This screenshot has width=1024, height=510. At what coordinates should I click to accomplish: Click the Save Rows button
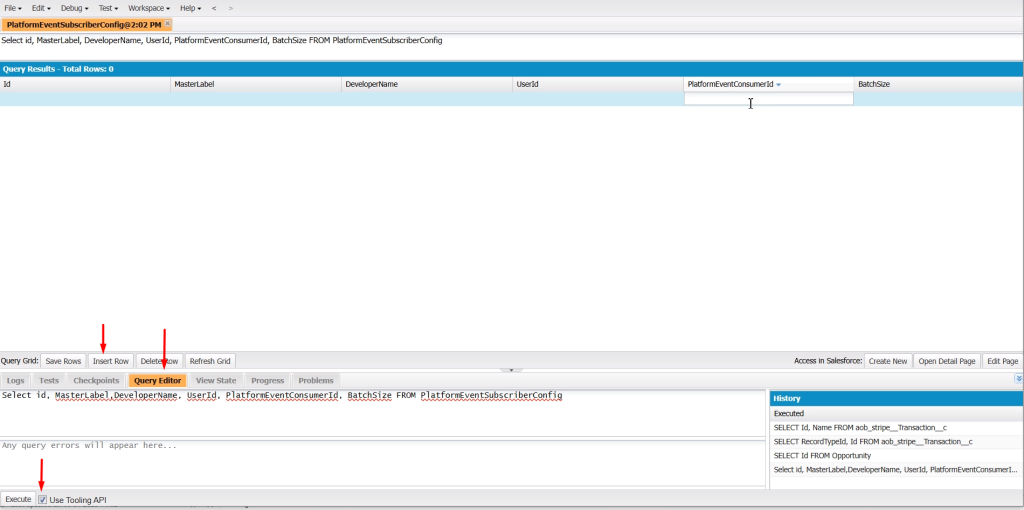63,361
